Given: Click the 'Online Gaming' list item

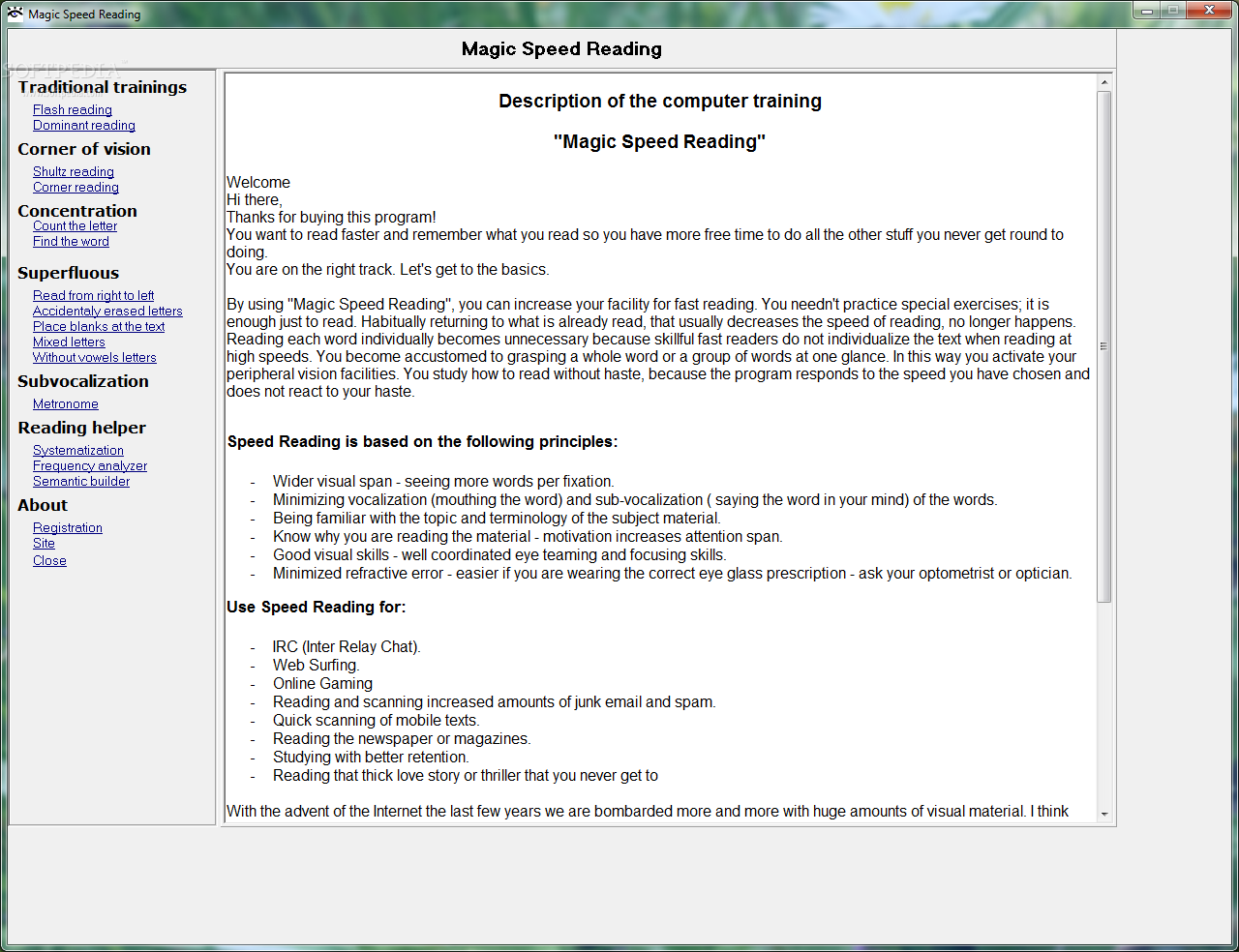Looking at the screenshot, I should point(322,684).
